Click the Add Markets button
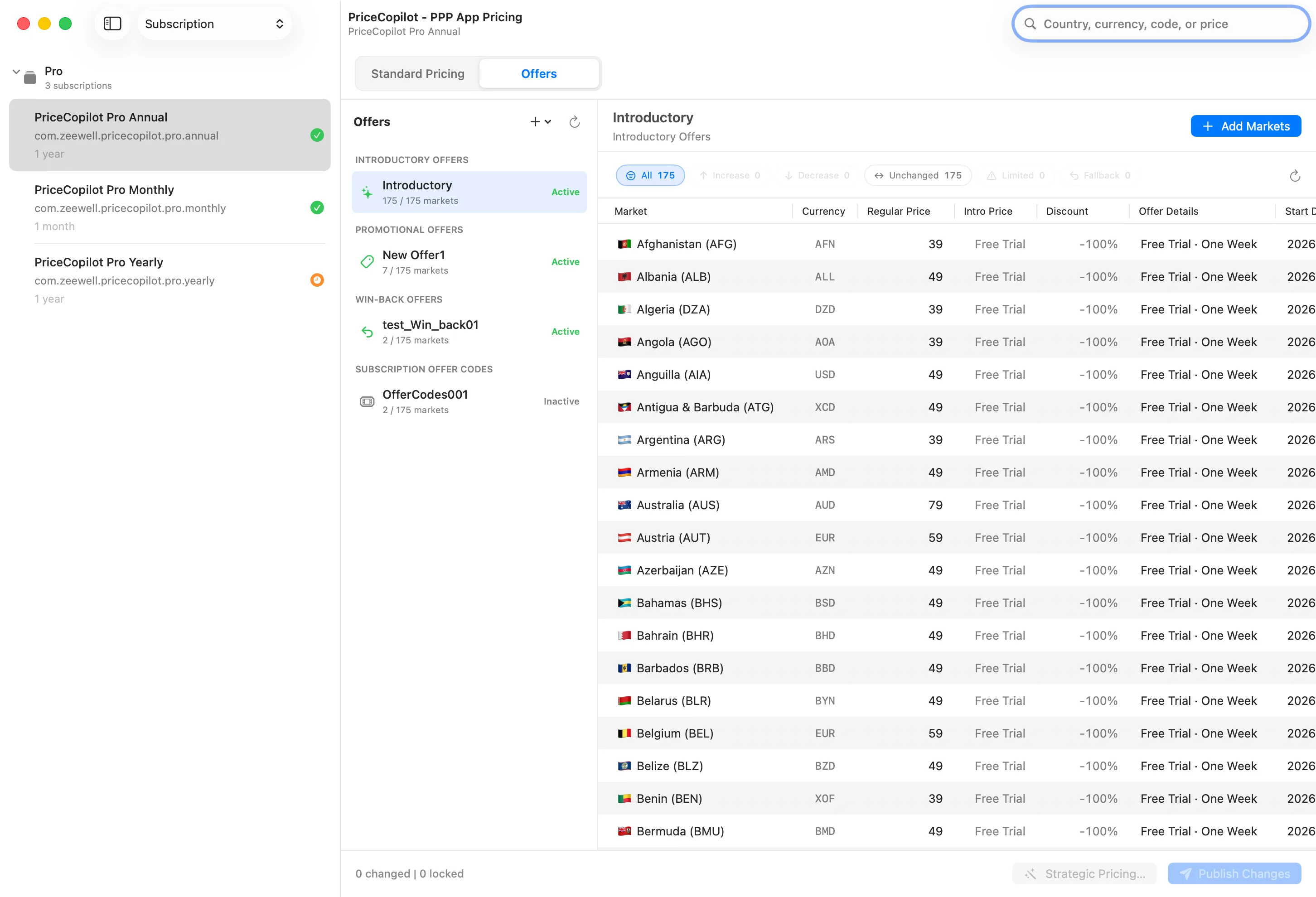1316x897 pixels. pos(1245,126)
